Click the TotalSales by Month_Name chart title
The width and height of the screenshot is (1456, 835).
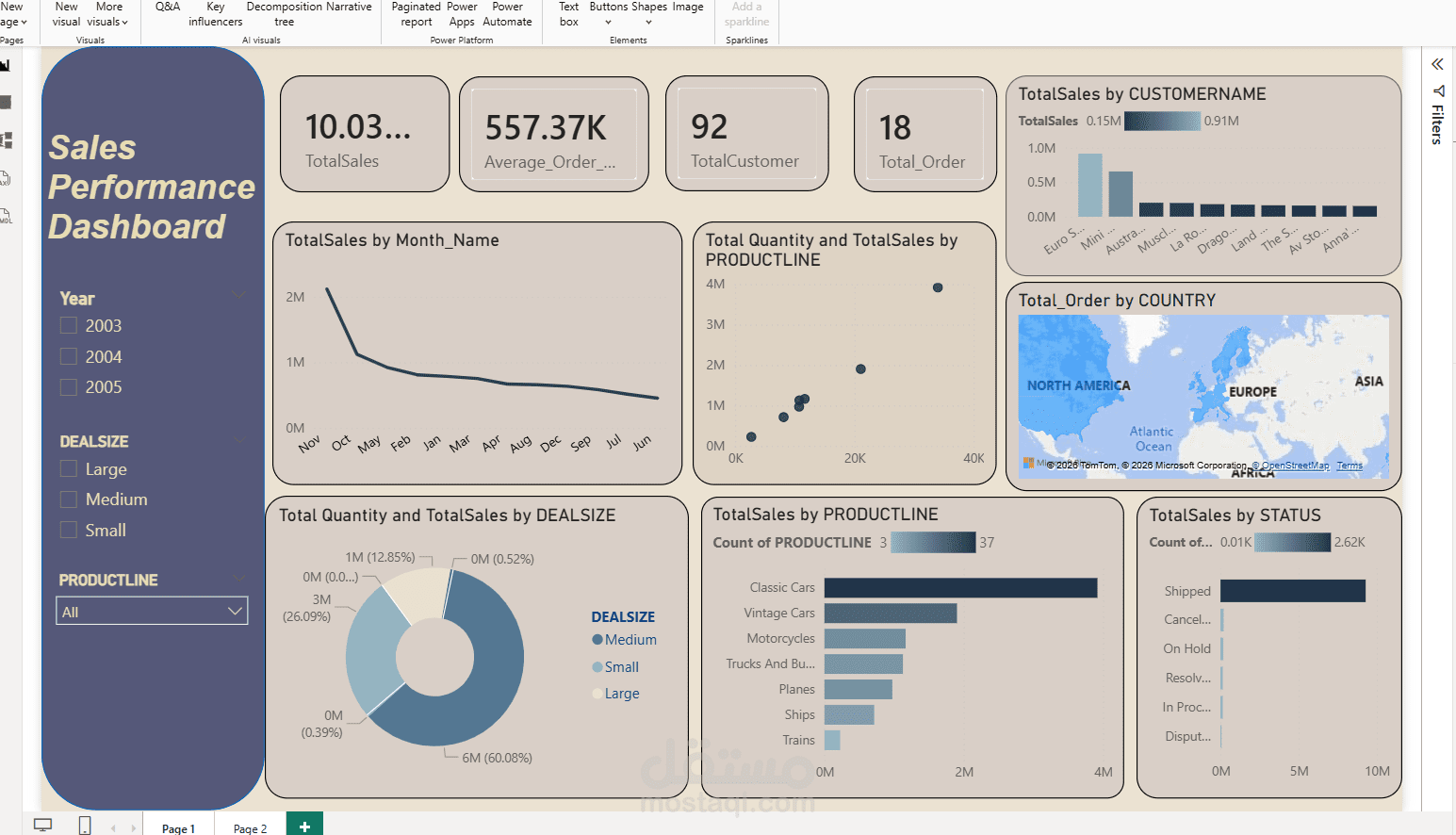click(392, 240)
